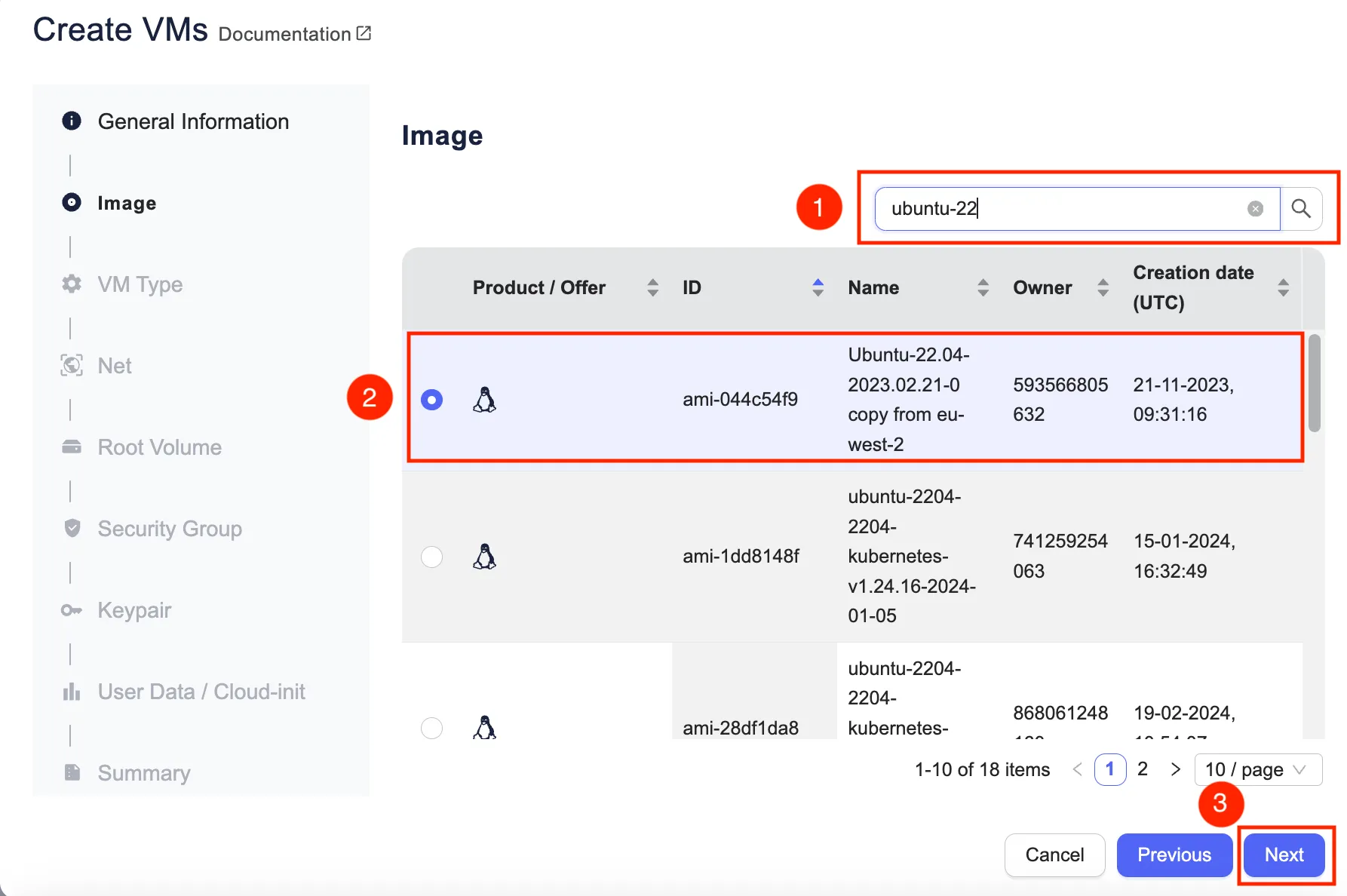Click the image table vertical scrollbar
Image resolution: width=1347 pixels, height=896 pixels.
(1315, 385)
